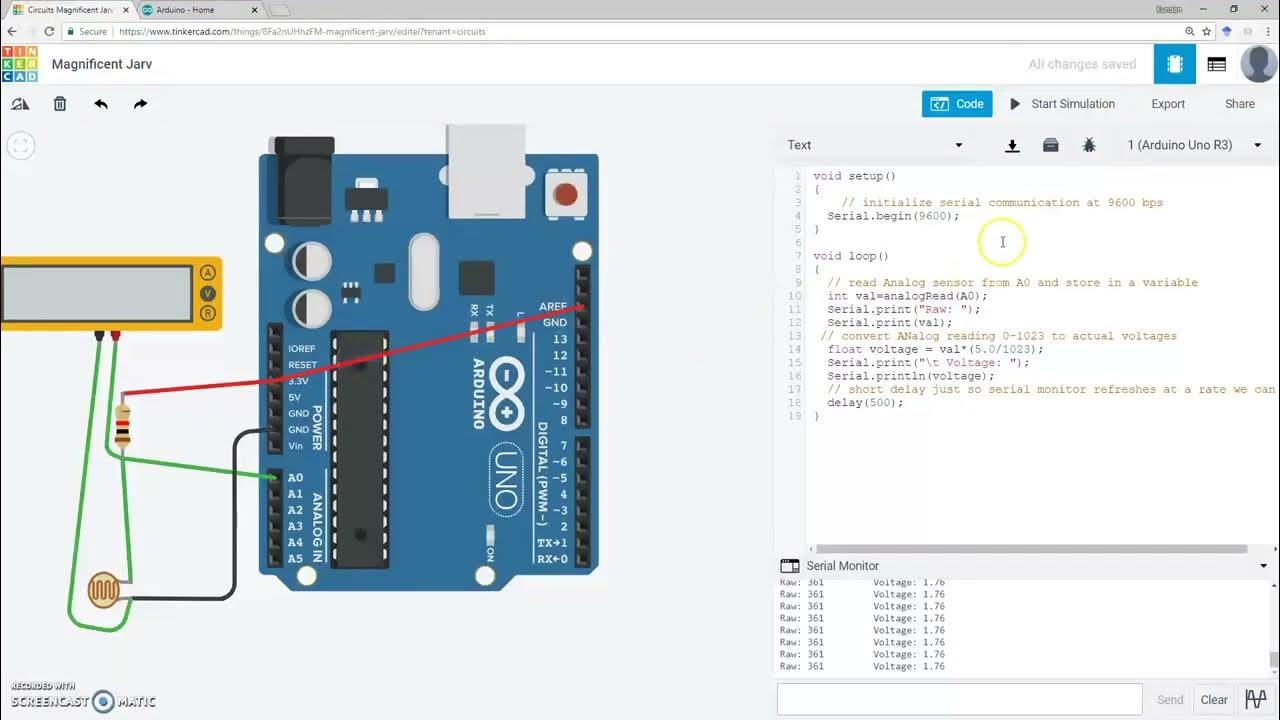The image size is (1280, 720).
Task: Click the browser back arrow
Action: (x=11, y=31)
